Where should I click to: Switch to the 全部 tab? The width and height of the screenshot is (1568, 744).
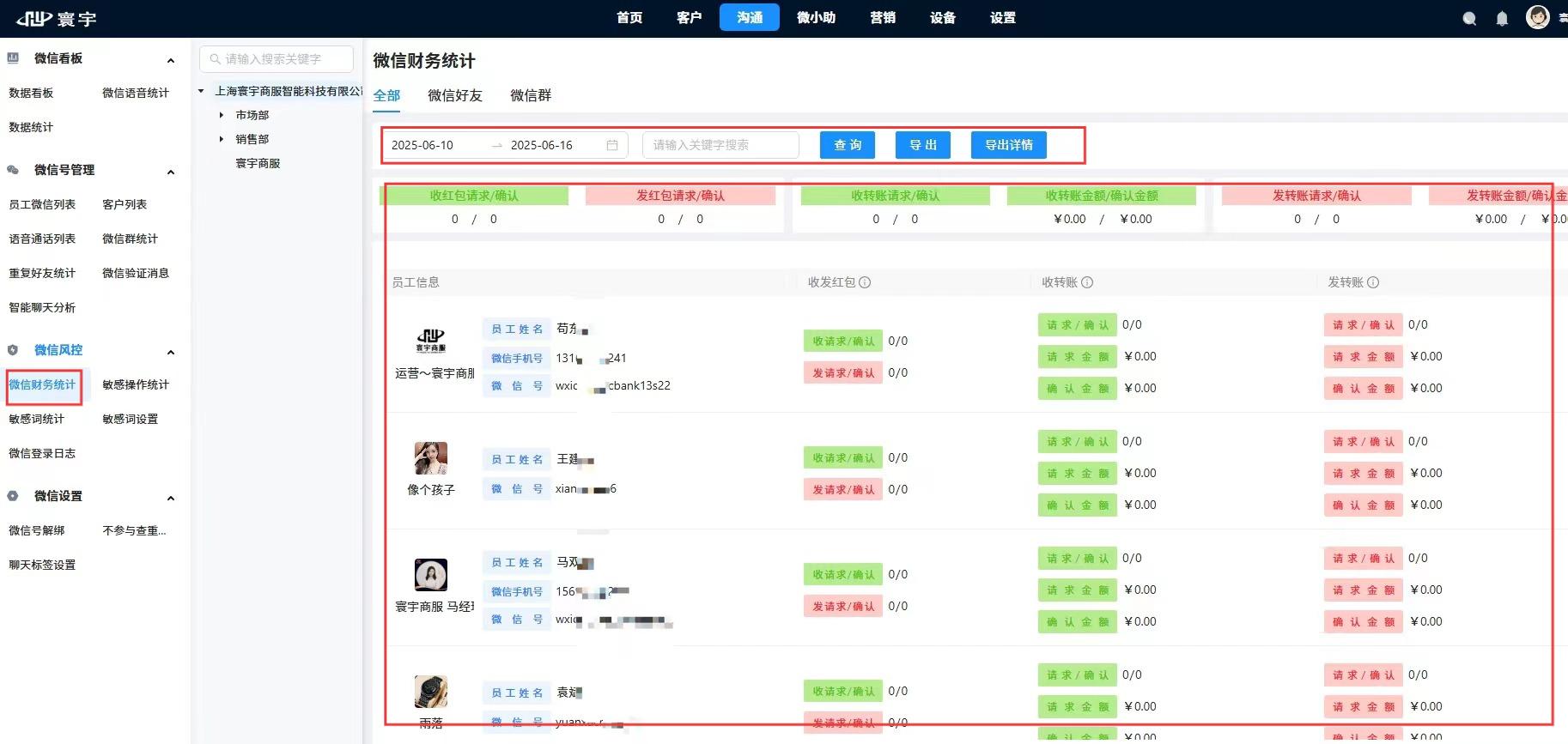(x=386, y=95)
